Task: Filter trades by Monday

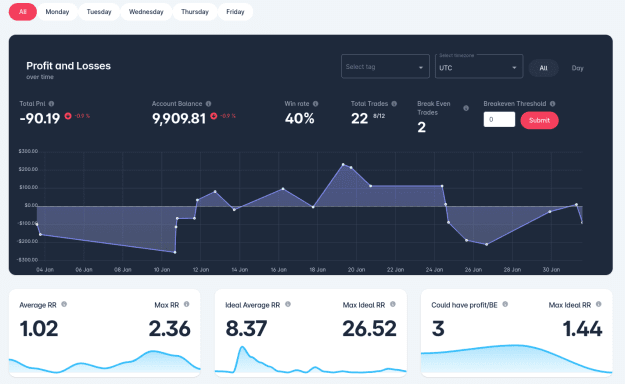Action: 57,12
